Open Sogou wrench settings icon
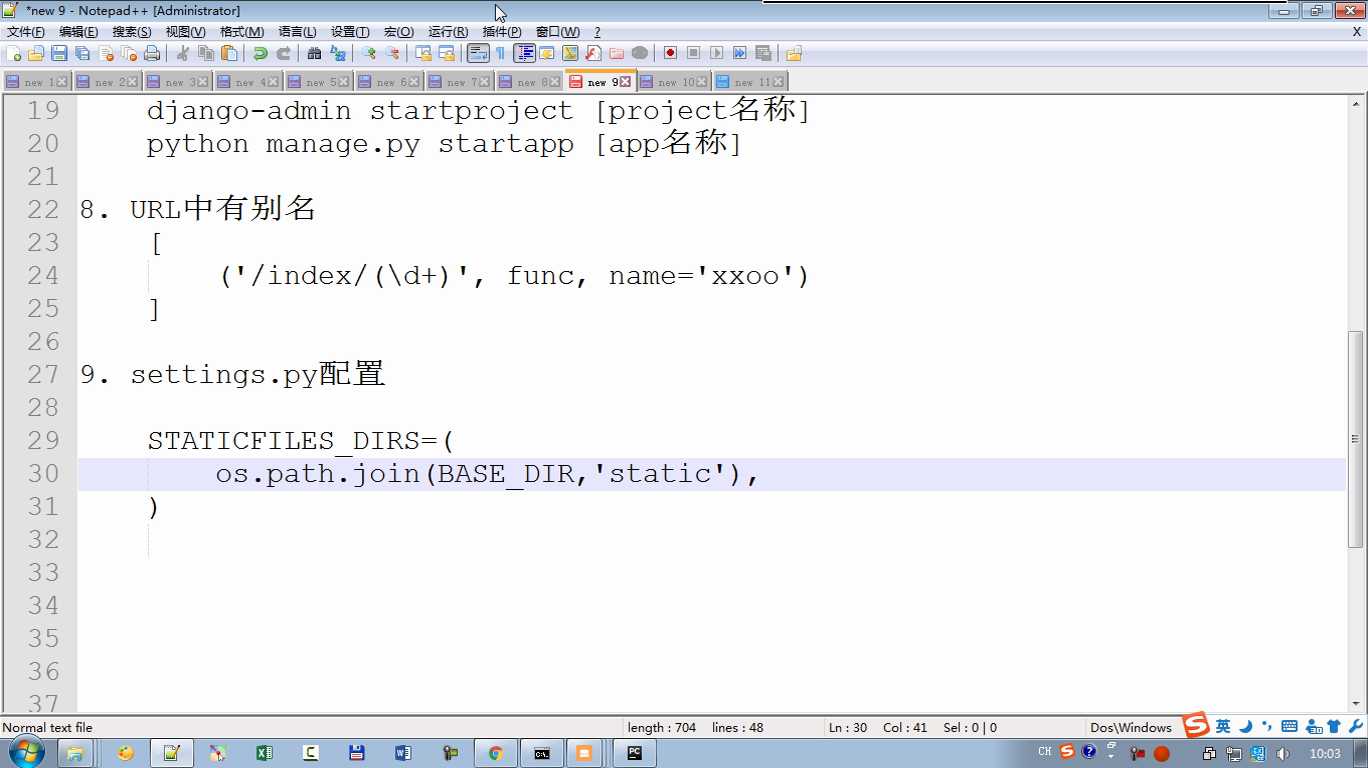This screenshot has width=1368, height=768. click(1356, 727)
